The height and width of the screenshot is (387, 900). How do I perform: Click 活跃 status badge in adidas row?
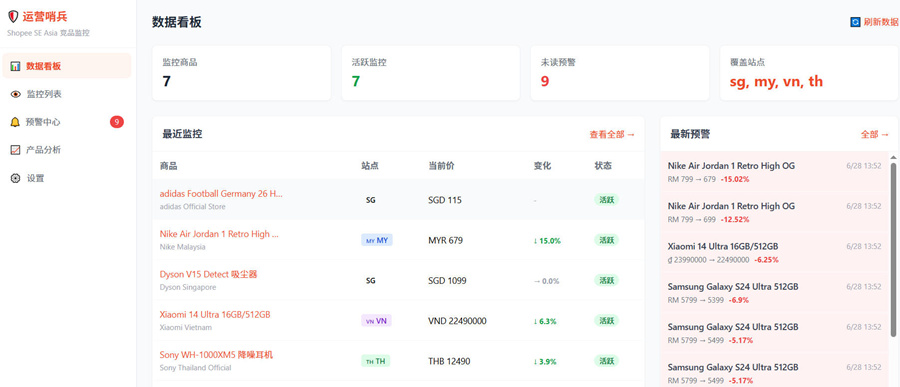click(607, 200)
